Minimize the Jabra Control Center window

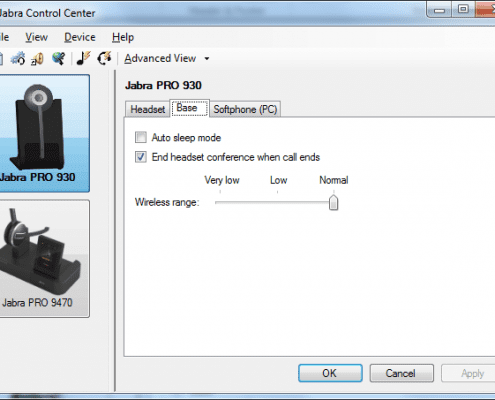coord(439,10)
